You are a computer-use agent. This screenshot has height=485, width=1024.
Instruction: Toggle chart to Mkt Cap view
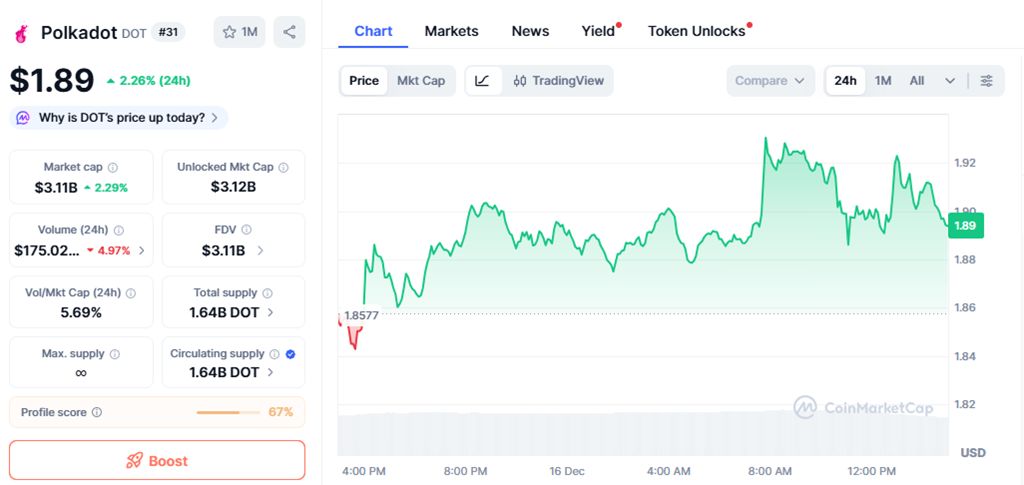click(x=421, y=81)
